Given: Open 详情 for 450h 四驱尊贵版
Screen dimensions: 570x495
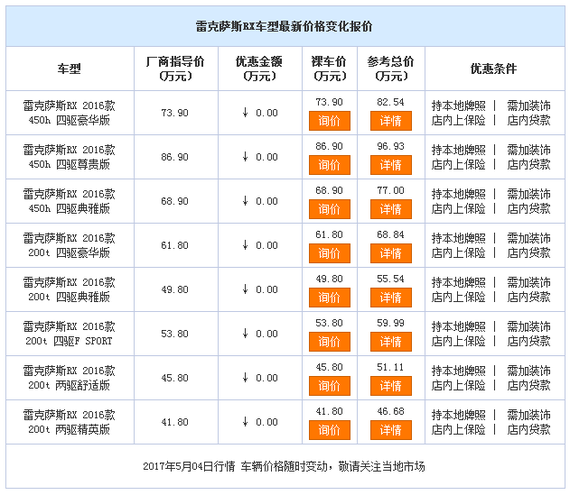Looking at the screenshot, I should [x=391, y=165].
